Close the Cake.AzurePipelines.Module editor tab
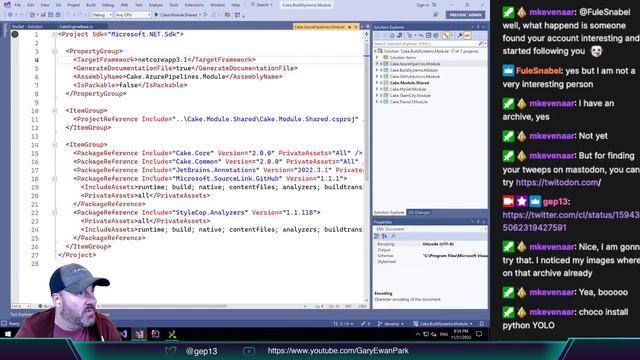640x360 pixels. pos(356,27)
